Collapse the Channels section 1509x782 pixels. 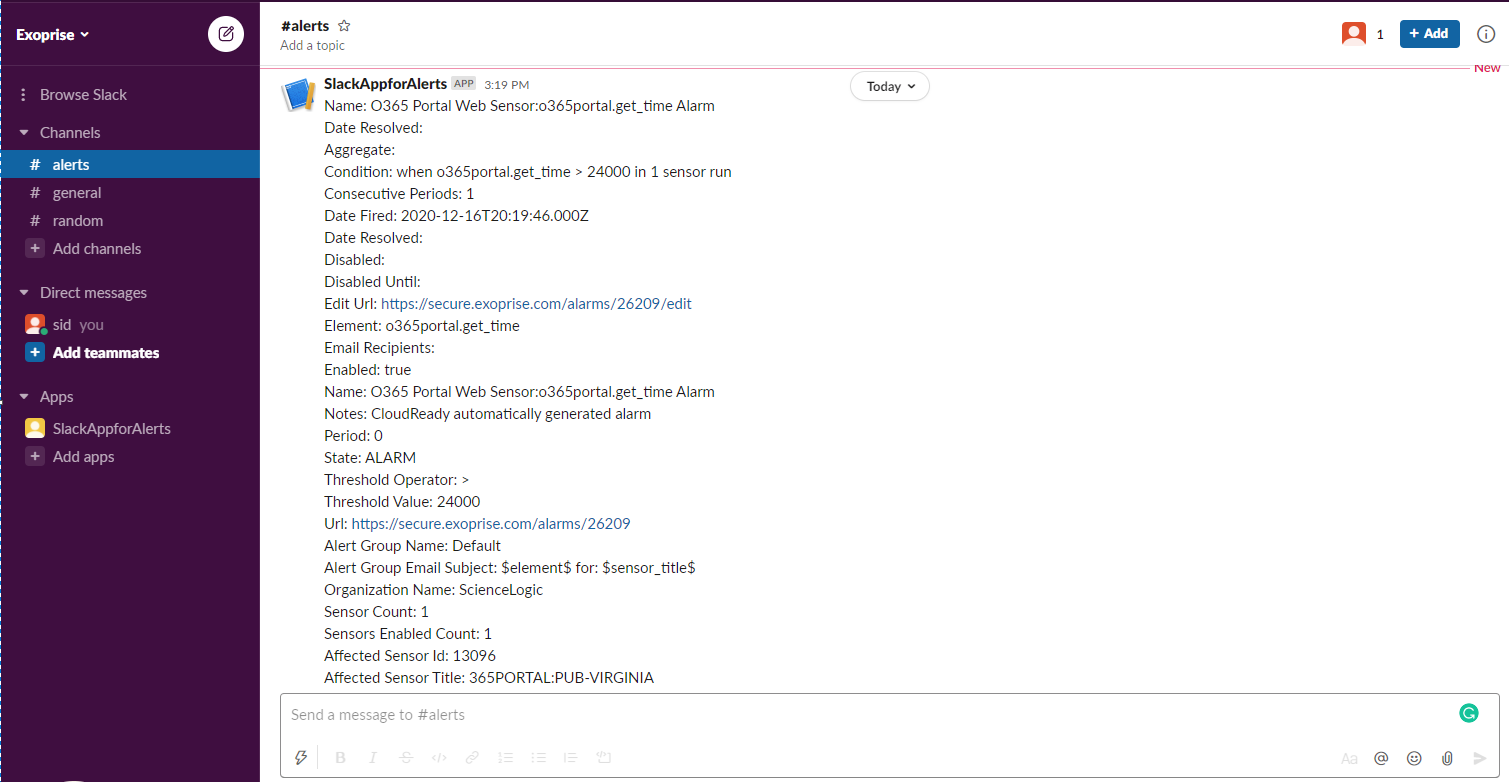click(x=23, y=133)
